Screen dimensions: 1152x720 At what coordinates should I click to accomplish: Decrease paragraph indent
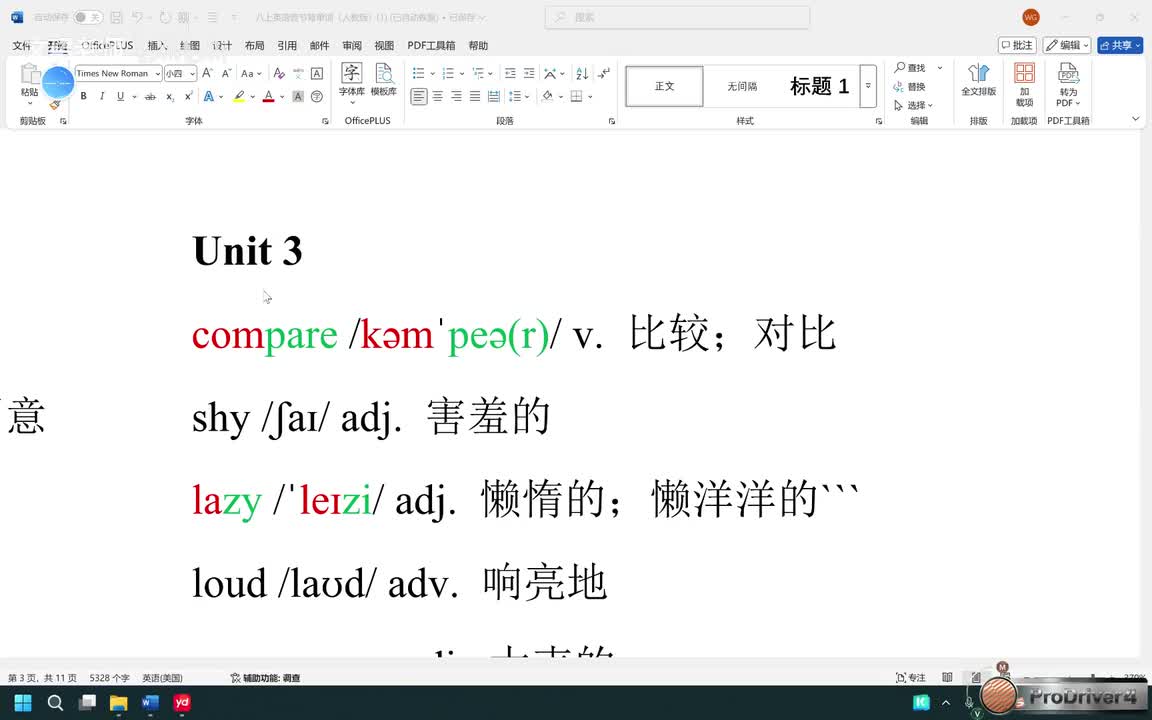510,73
